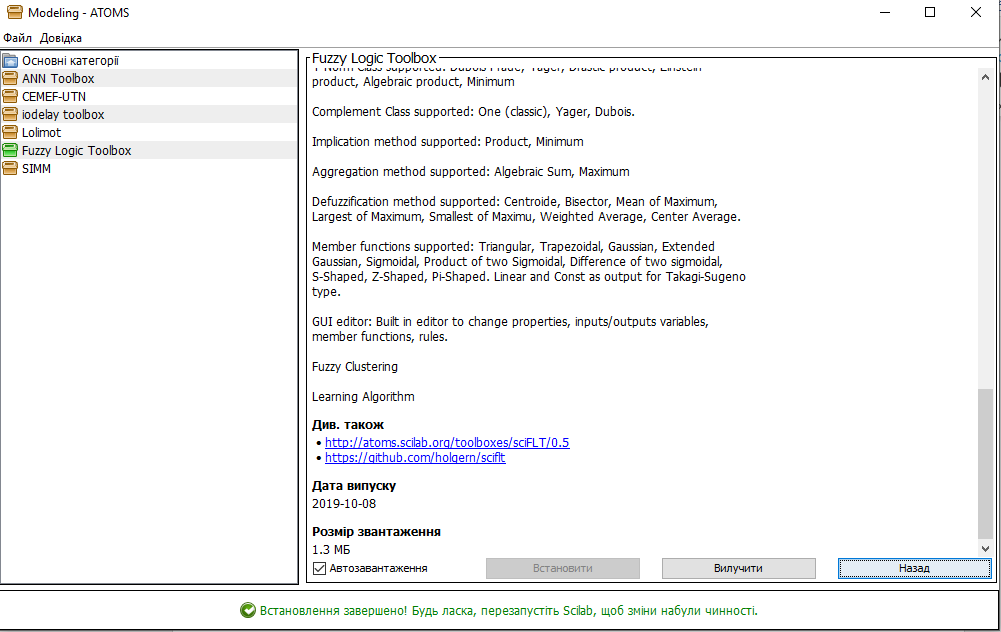Click the Lolimot package icon

[x=10, y=132]
